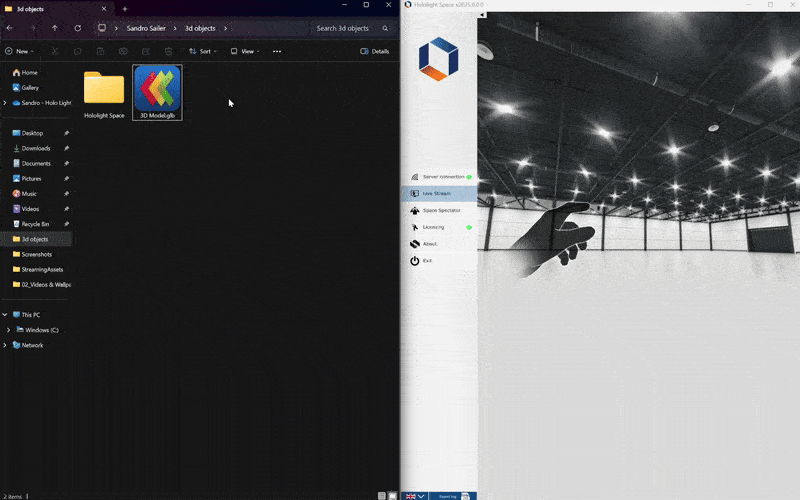Image resolution: width=800 pixels, height=500 pixels.
Task: Select 3d objects in the navigation pane
Action: [x=36, y=239]
